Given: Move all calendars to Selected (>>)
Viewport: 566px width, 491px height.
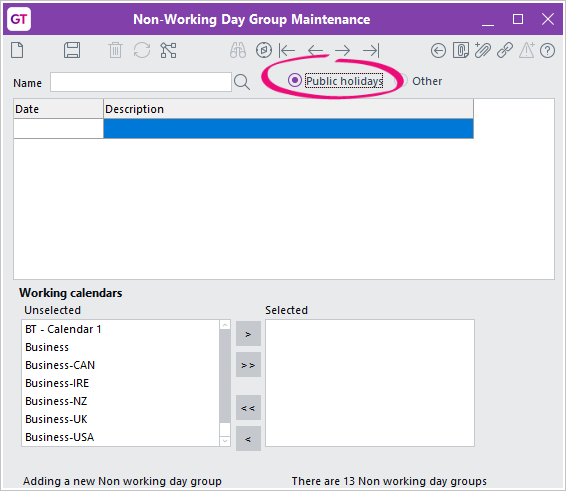Looking at the screenshot, I should click(248, 365).
